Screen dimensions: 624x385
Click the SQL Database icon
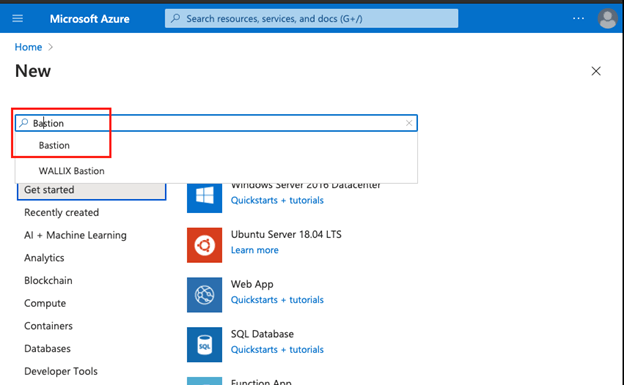point(205,345)
